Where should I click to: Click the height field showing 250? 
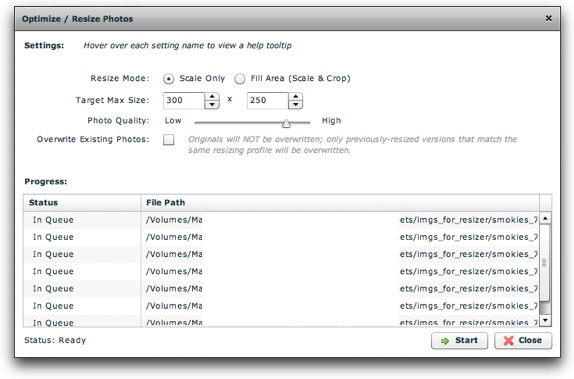267,100
